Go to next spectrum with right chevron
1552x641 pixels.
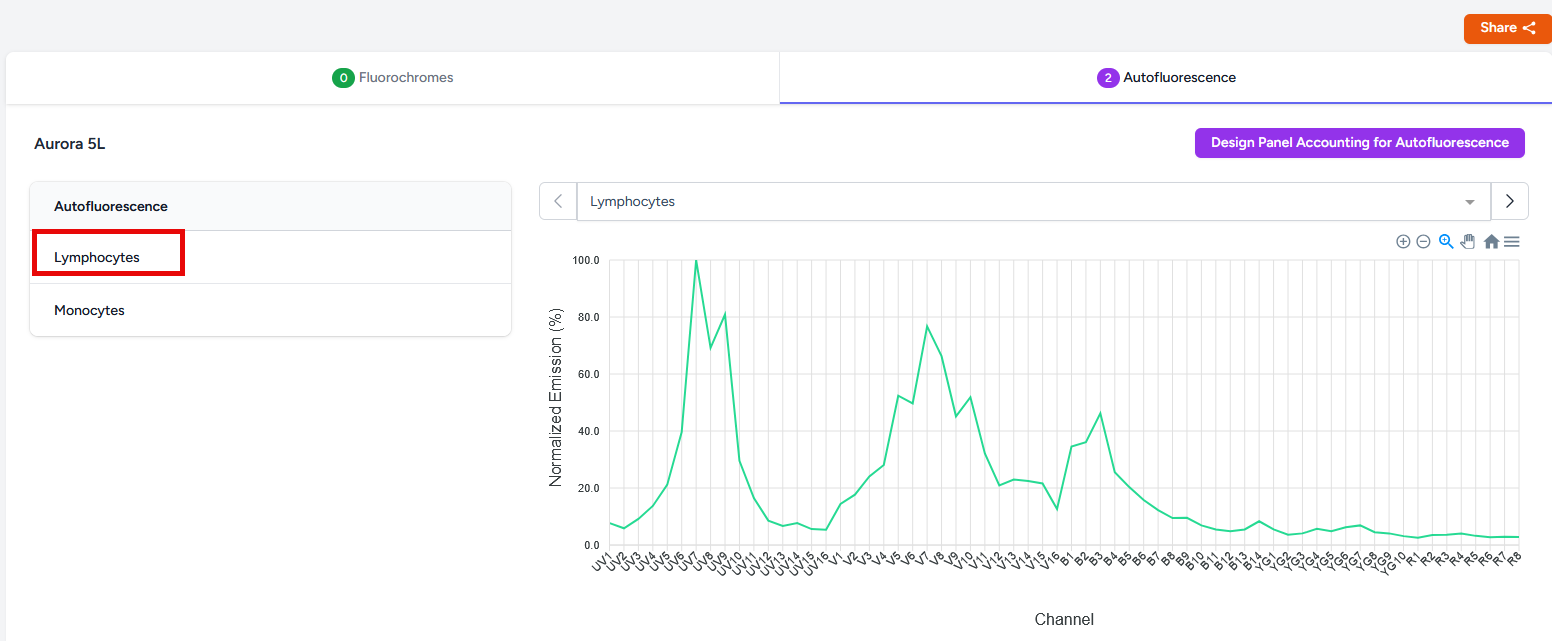[1510, 201]
